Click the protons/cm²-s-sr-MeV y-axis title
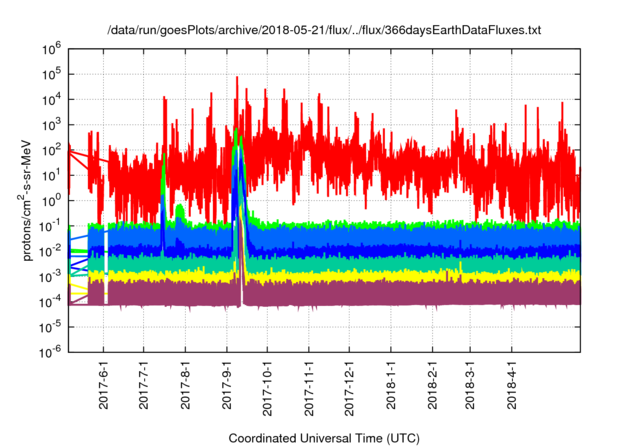Screen dimensions: 640x448 [26, 200]
